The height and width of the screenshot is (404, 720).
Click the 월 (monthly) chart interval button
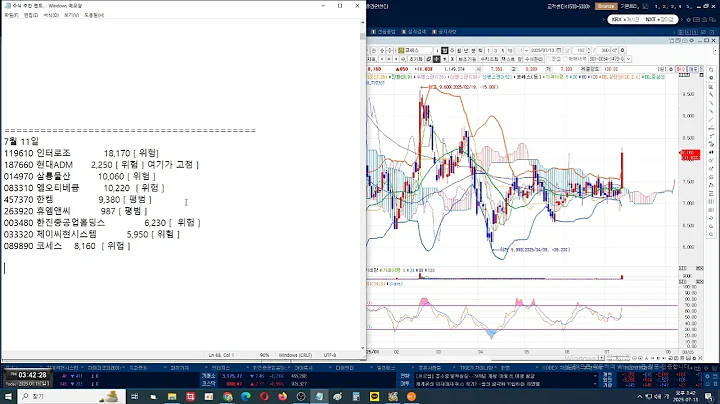pos(459,50)
